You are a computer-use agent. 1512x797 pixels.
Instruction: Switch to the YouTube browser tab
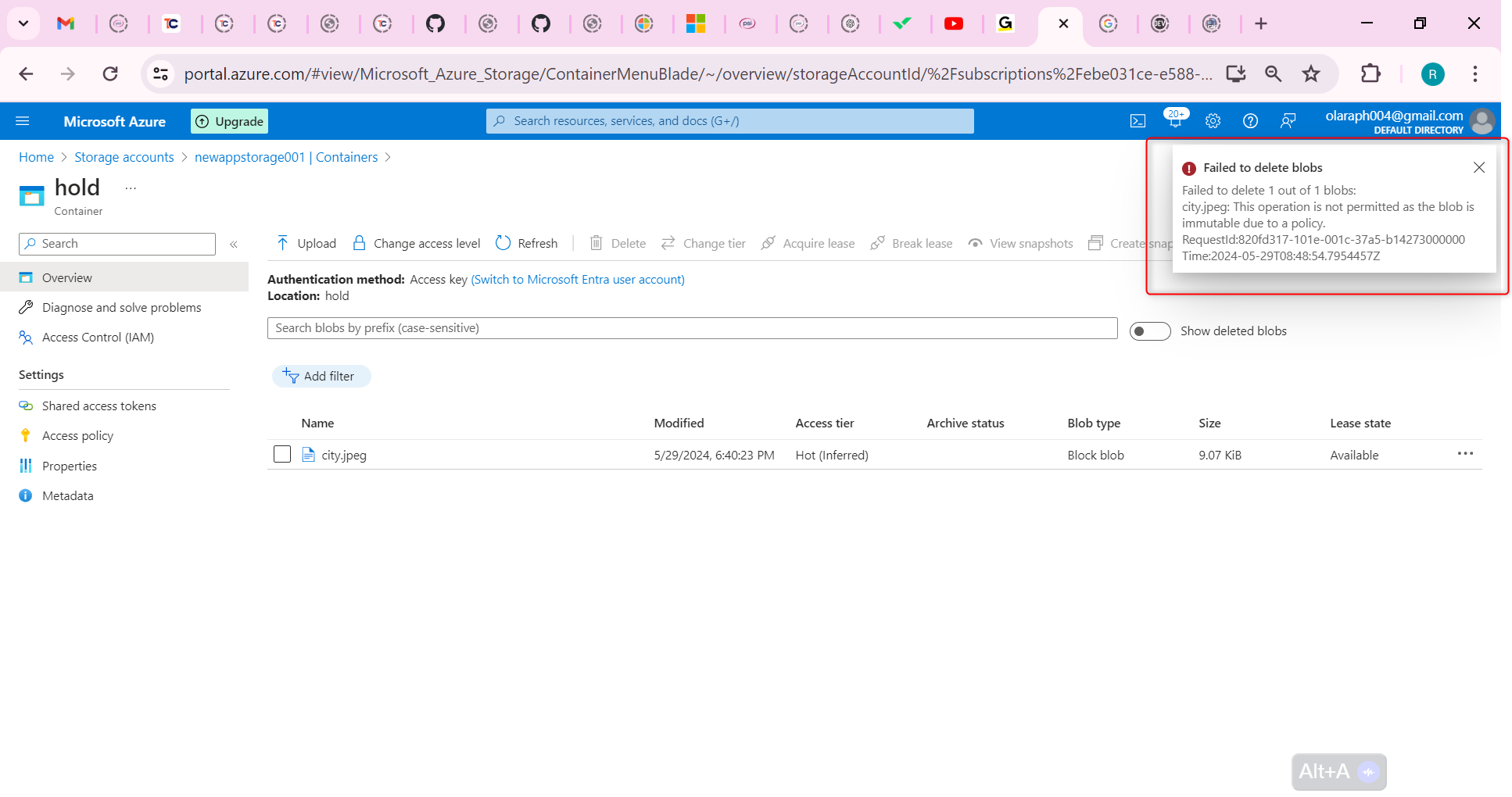pyautogui.click(x=954, y=23)
